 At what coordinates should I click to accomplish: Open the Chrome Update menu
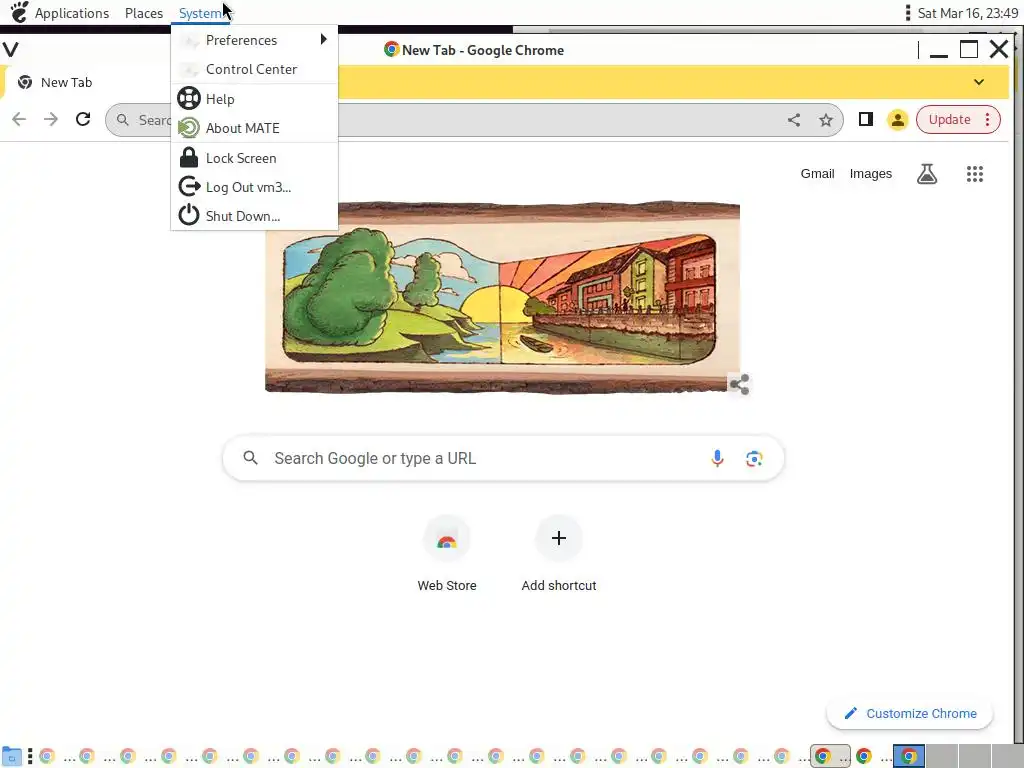[x=958, y=120]
